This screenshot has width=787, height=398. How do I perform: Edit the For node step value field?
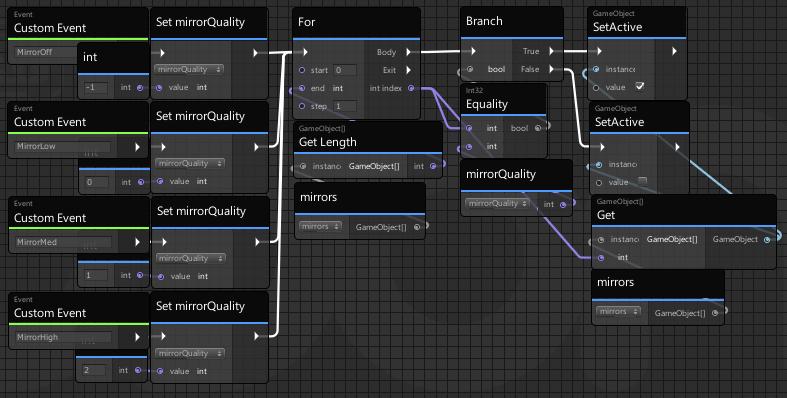click(345, 106)
